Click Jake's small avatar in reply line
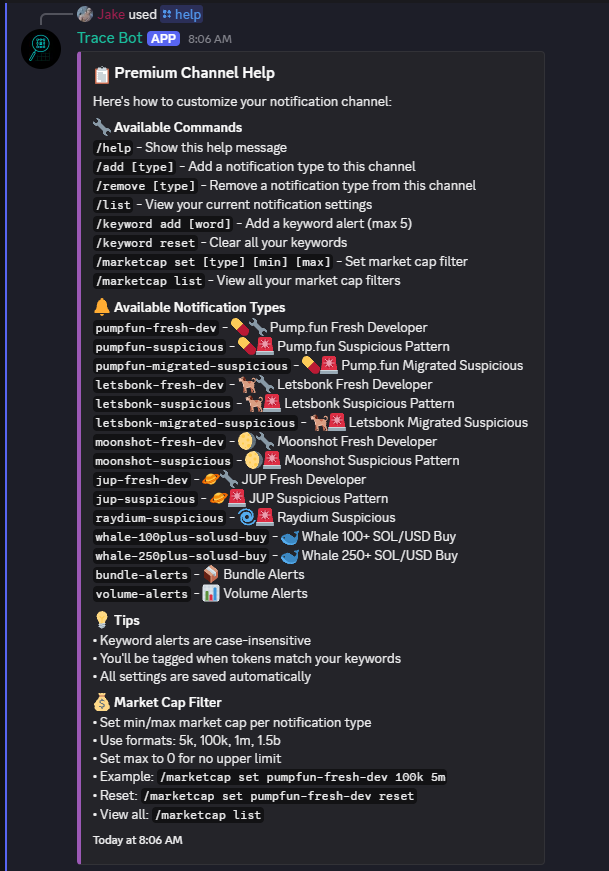Screen dimensions: 609x871 85,14
